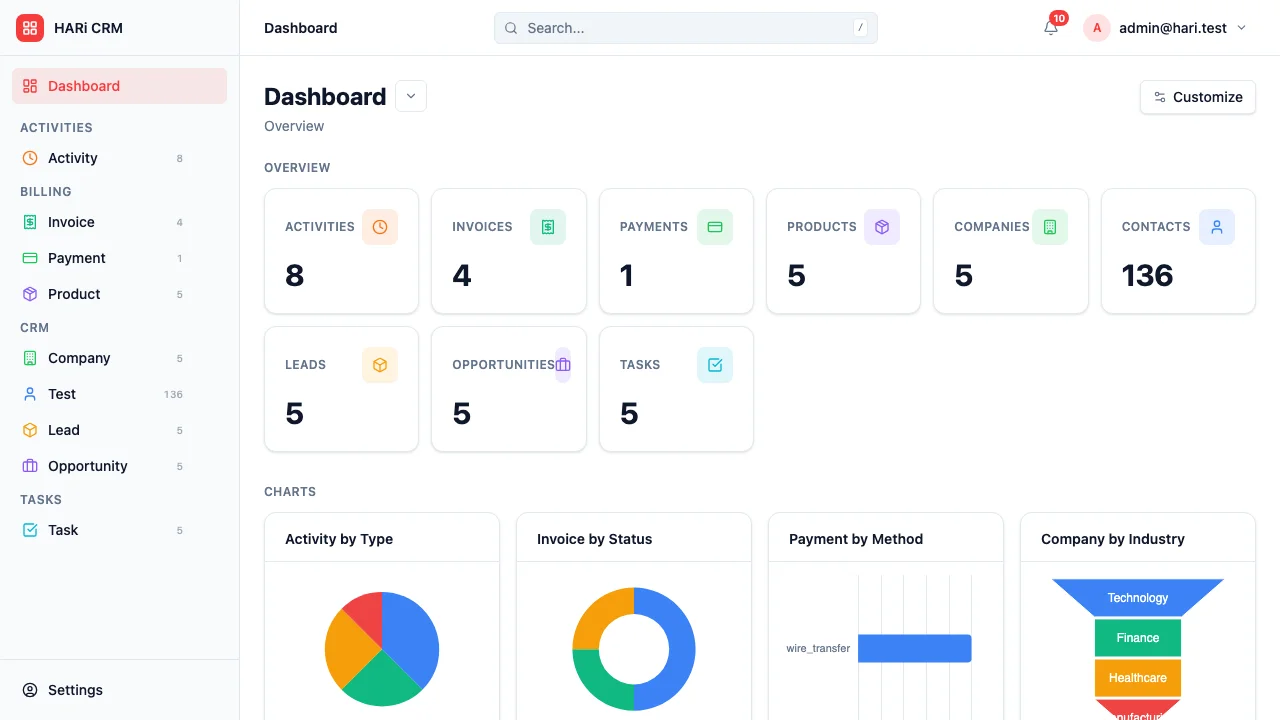The image size is (1280, 720).
Task: Click the Opportunity briefcase icon in sidebar
Action: pyautogui.click(x=29, y=466)
